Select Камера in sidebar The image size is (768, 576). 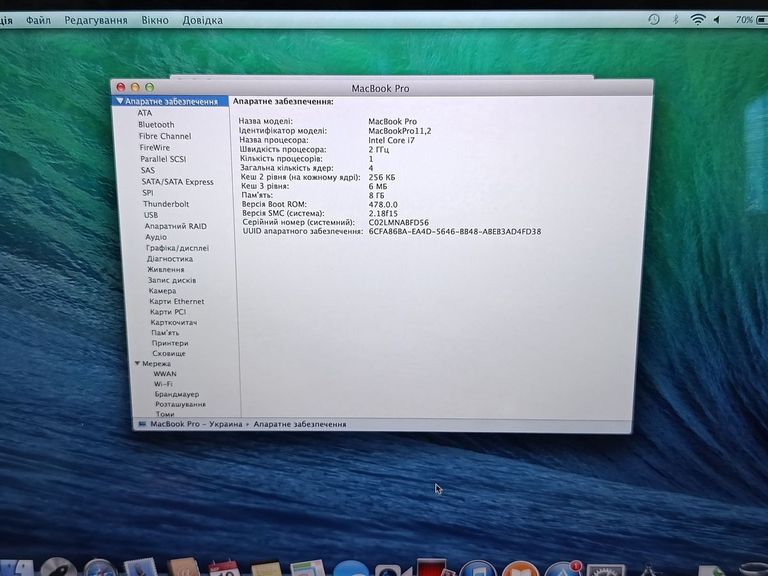coord(162,290)
